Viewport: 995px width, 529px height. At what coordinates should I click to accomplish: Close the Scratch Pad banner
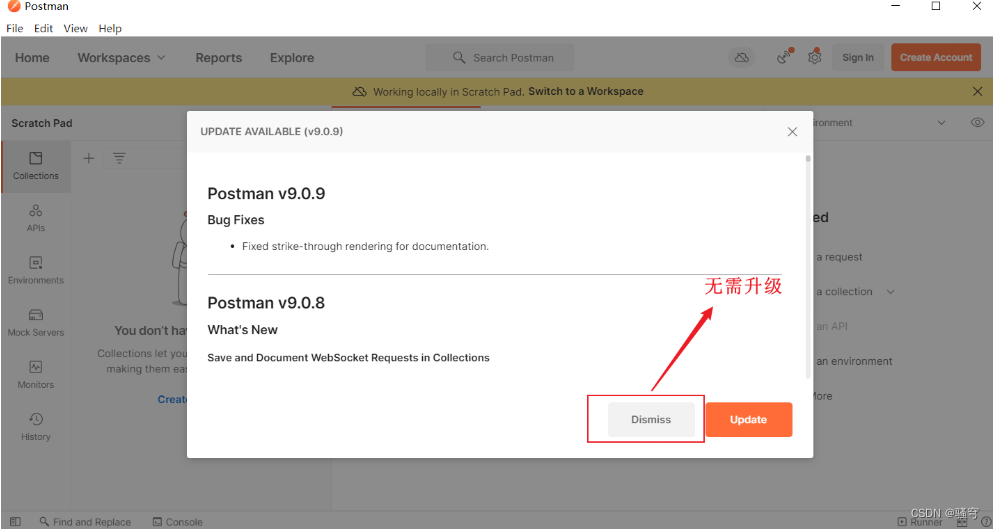977,91
